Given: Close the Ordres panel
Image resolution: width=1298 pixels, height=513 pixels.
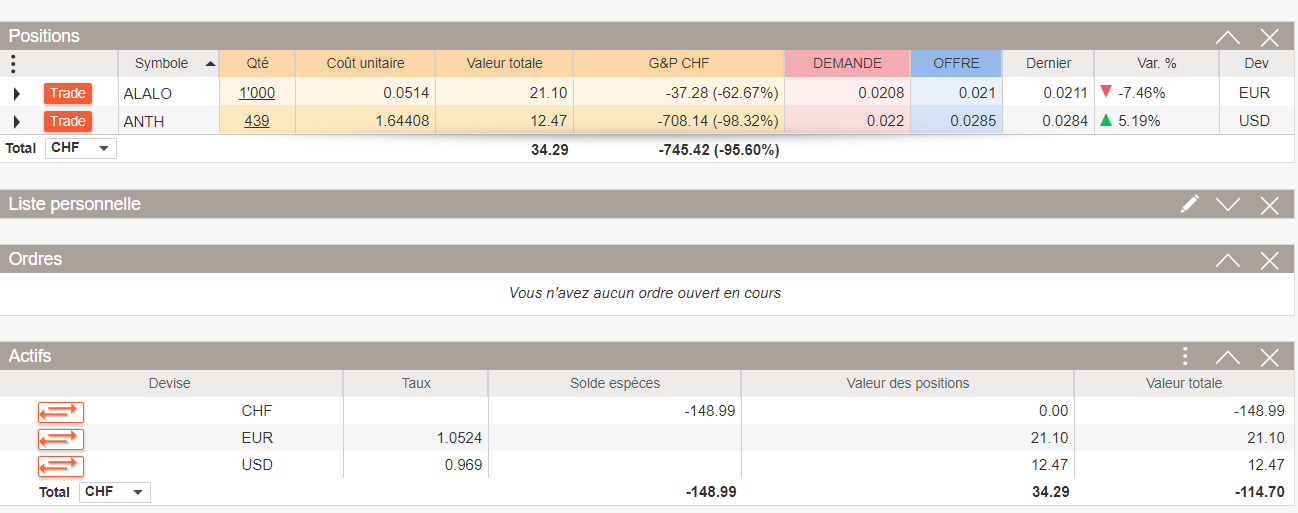Looking at the screenshot, I should click(x=1270, y=260).
